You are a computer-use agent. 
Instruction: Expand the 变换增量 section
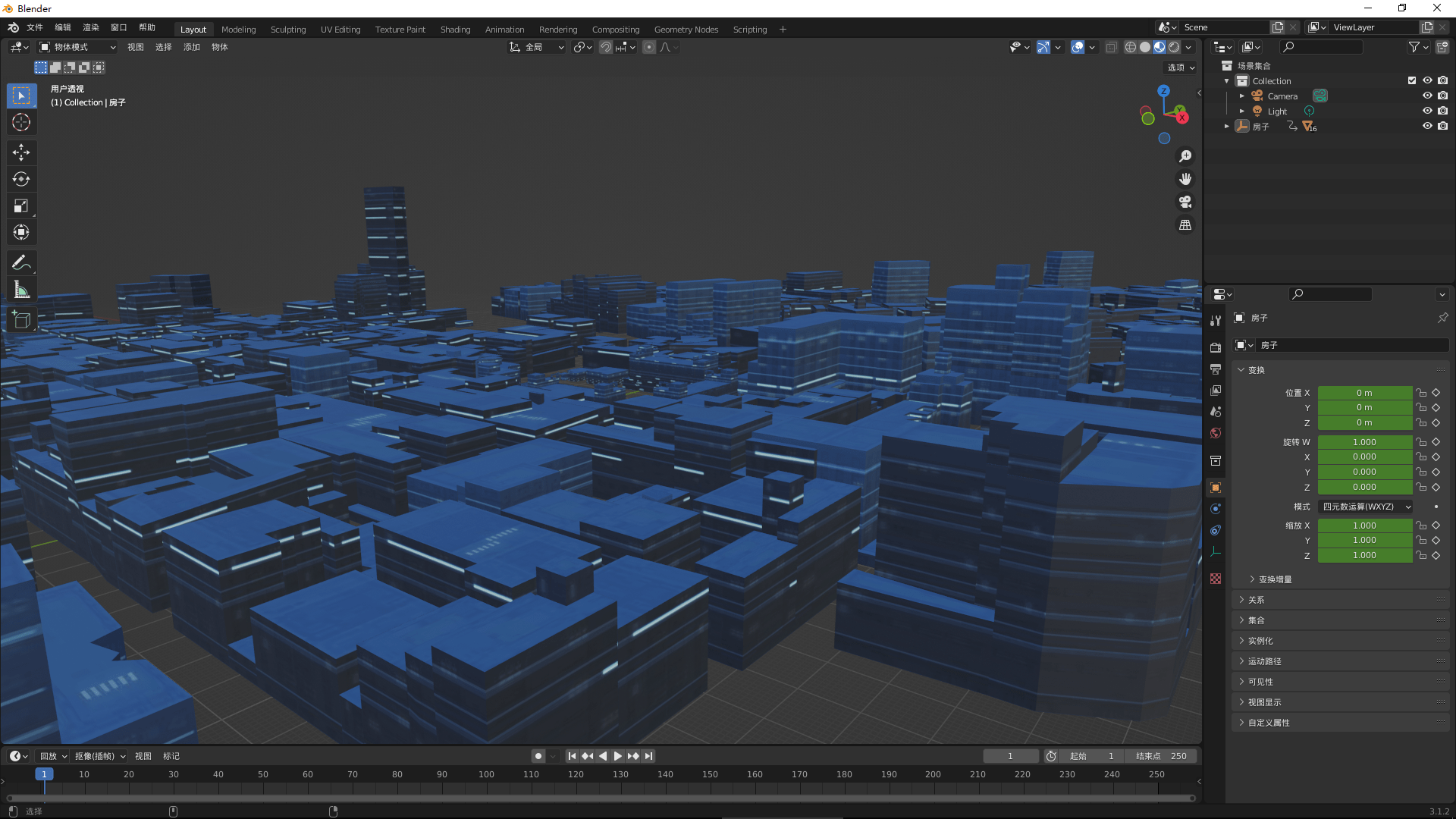click(x=1274, y=579)
